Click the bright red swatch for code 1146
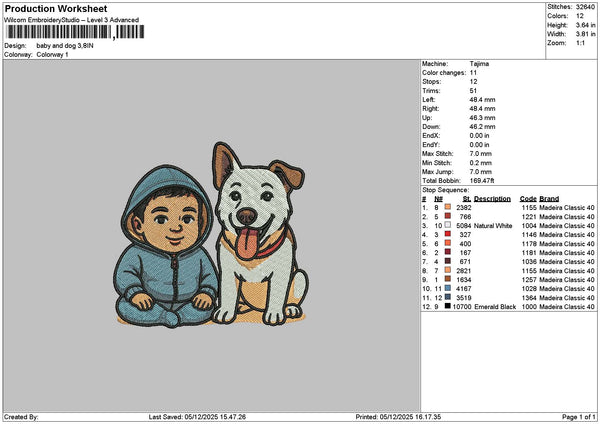Viewport: 600px width, 424px height. [447, 234]
